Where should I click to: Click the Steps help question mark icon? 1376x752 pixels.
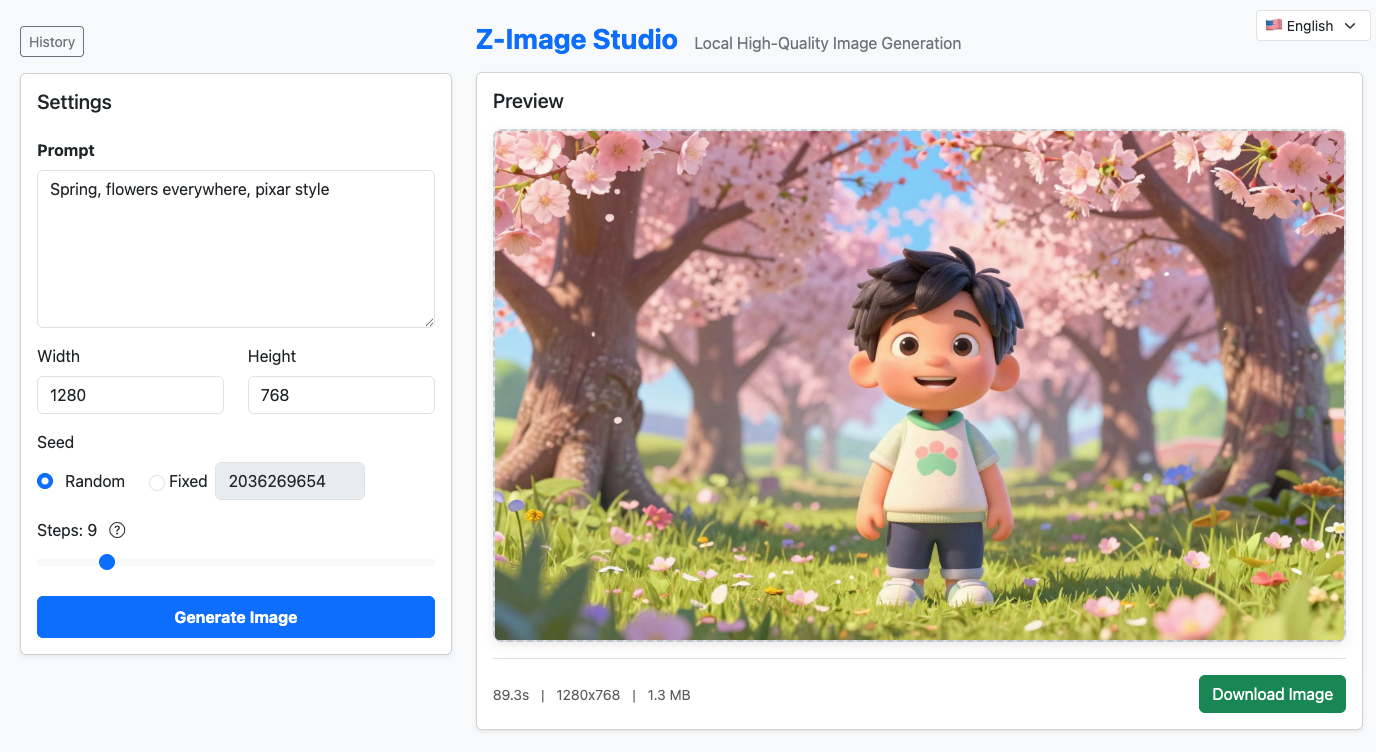coord(117,530)
